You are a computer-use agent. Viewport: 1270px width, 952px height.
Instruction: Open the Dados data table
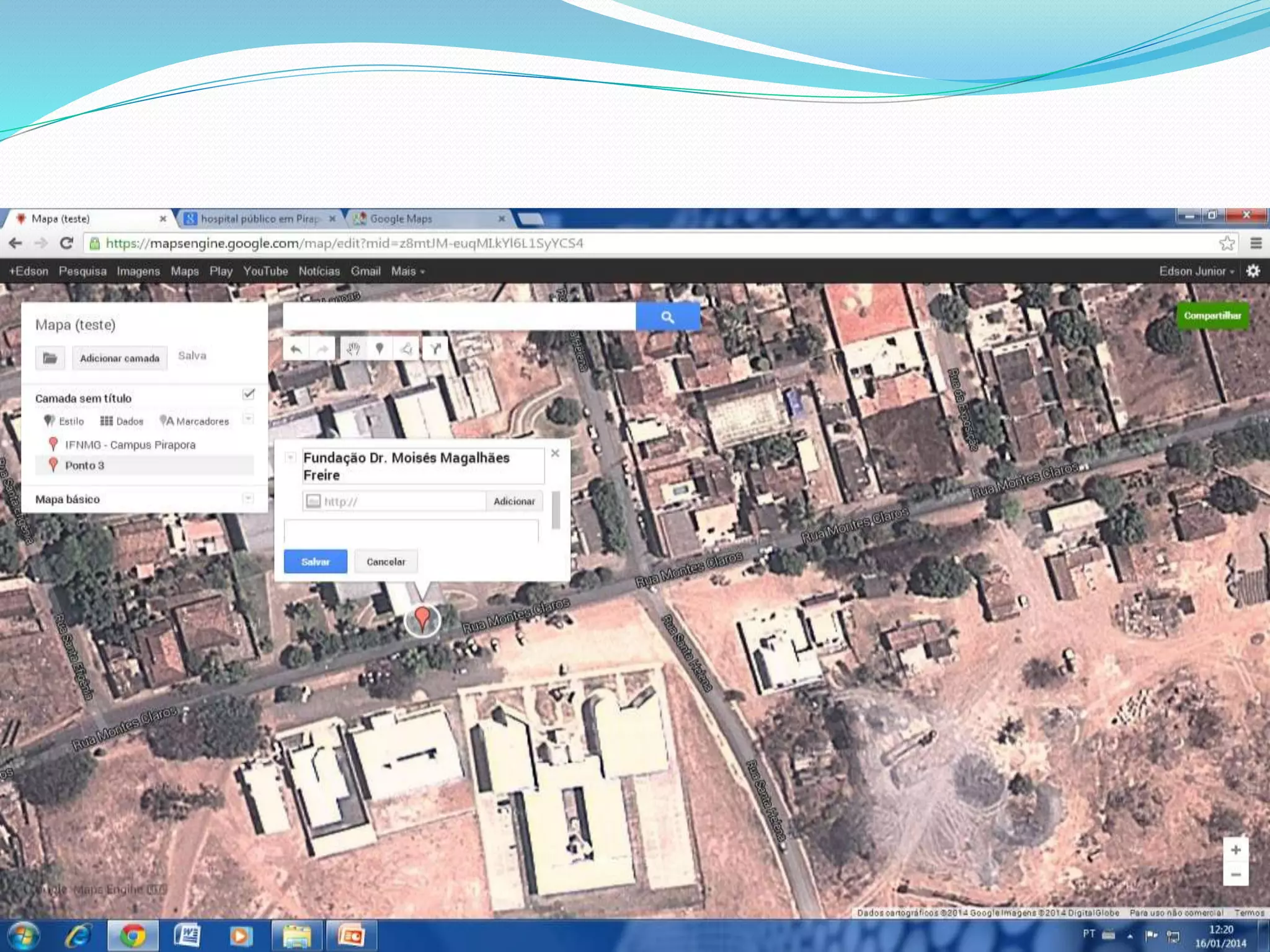click(x=122, y=421)
